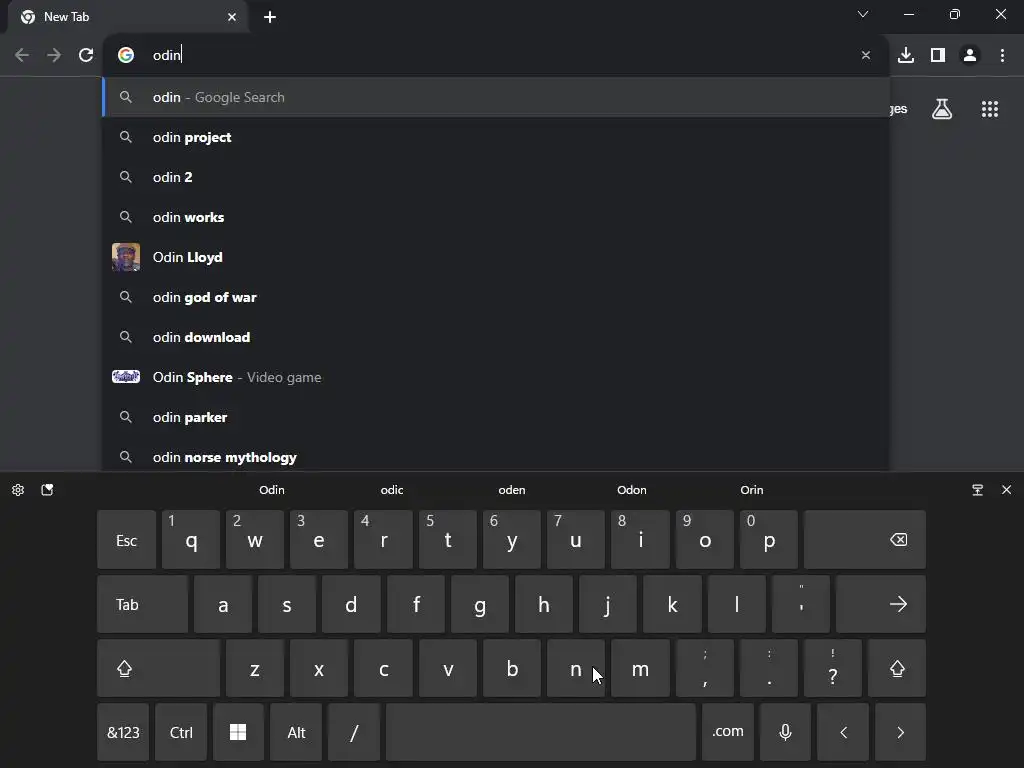This screenshot has width=1024, height=768.
Task: Choose suggestion Odin Lloyd
Action: pyautogui.click(x=496, y=257)
